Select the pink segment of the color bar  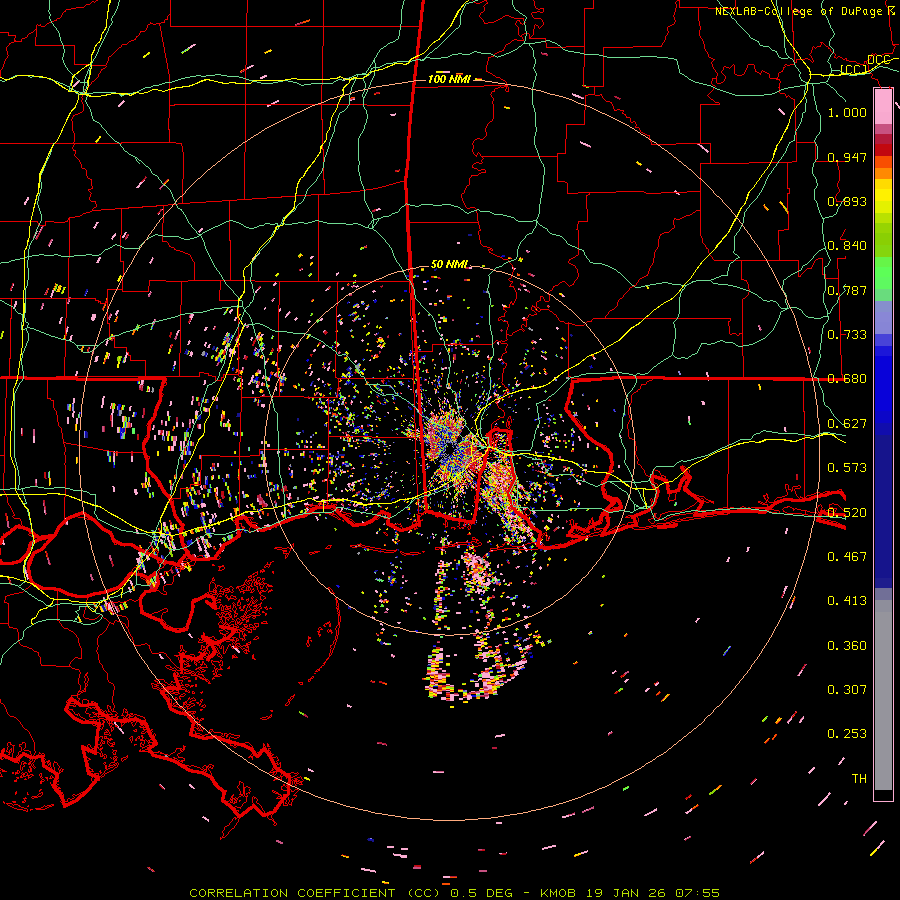point(883,106)
